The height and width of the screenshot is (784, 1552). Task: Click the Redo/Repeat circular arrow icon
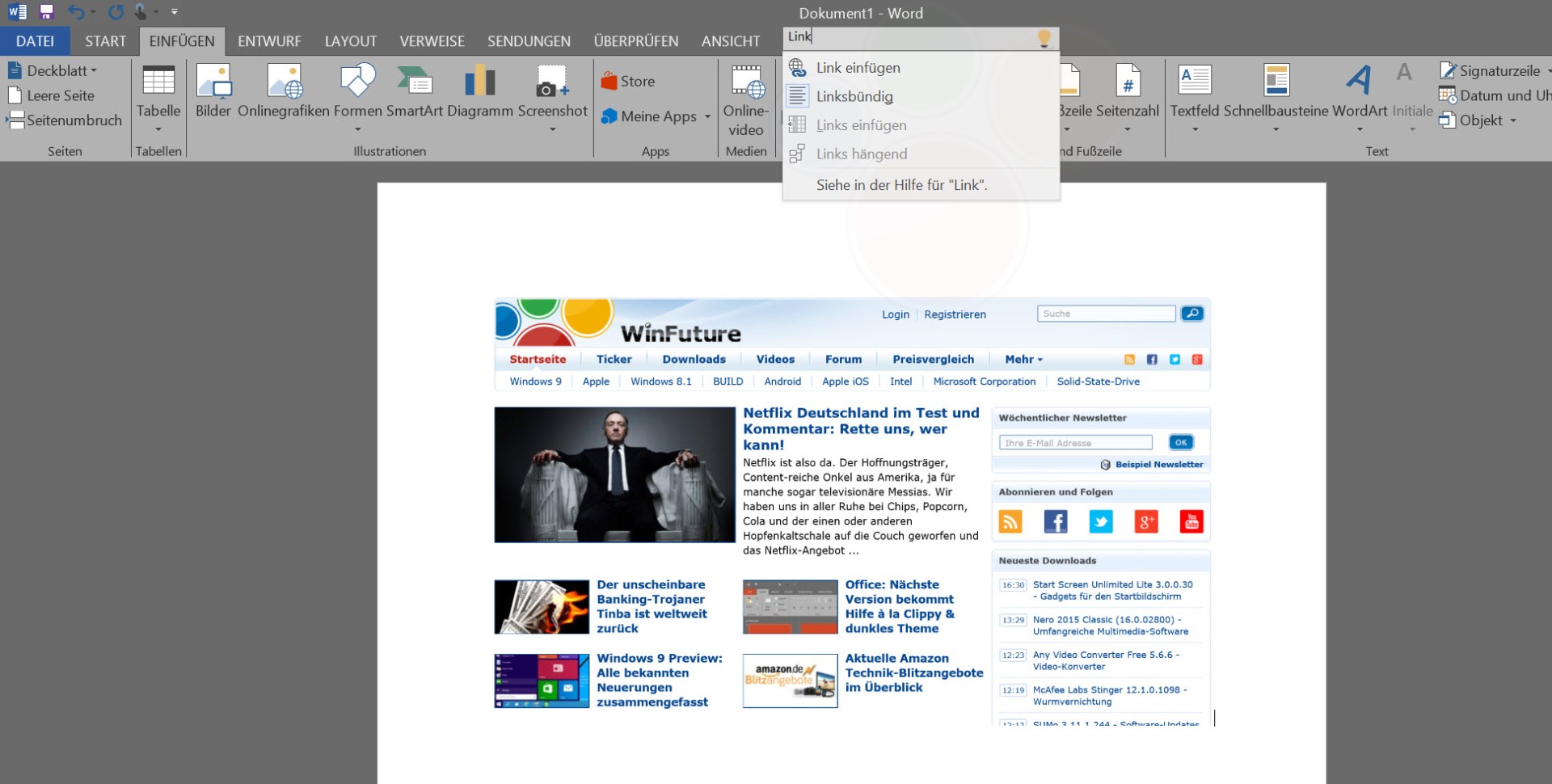(x=116, y=12)
